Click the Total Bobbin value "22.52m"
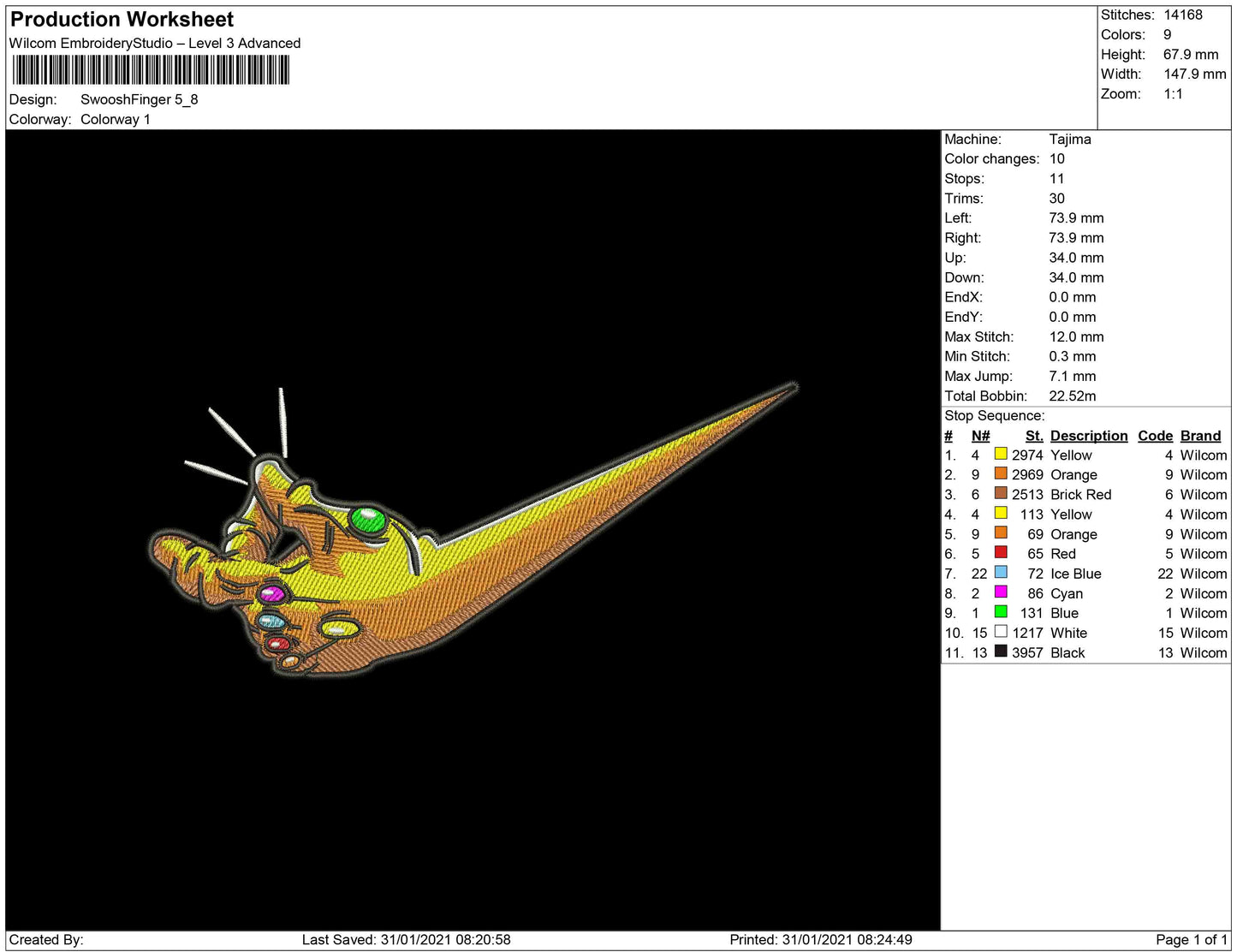 click(1073, 396)
